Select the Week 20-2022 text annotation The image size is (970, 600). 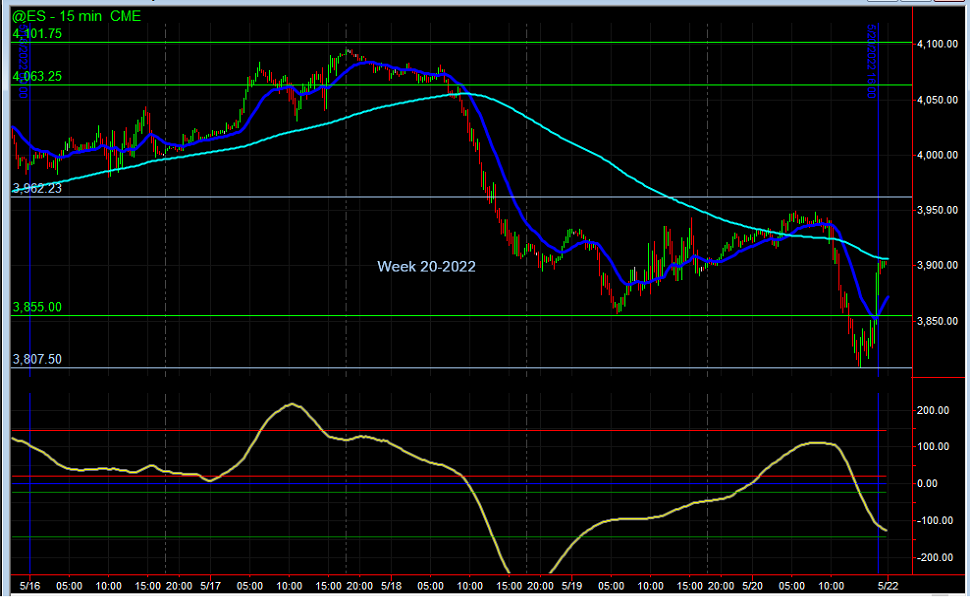[425, 267]
